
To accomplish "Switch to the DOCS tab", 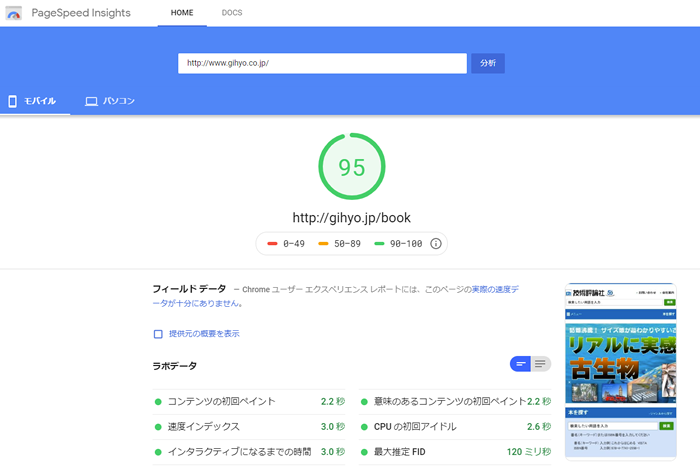I will (231, 13).
